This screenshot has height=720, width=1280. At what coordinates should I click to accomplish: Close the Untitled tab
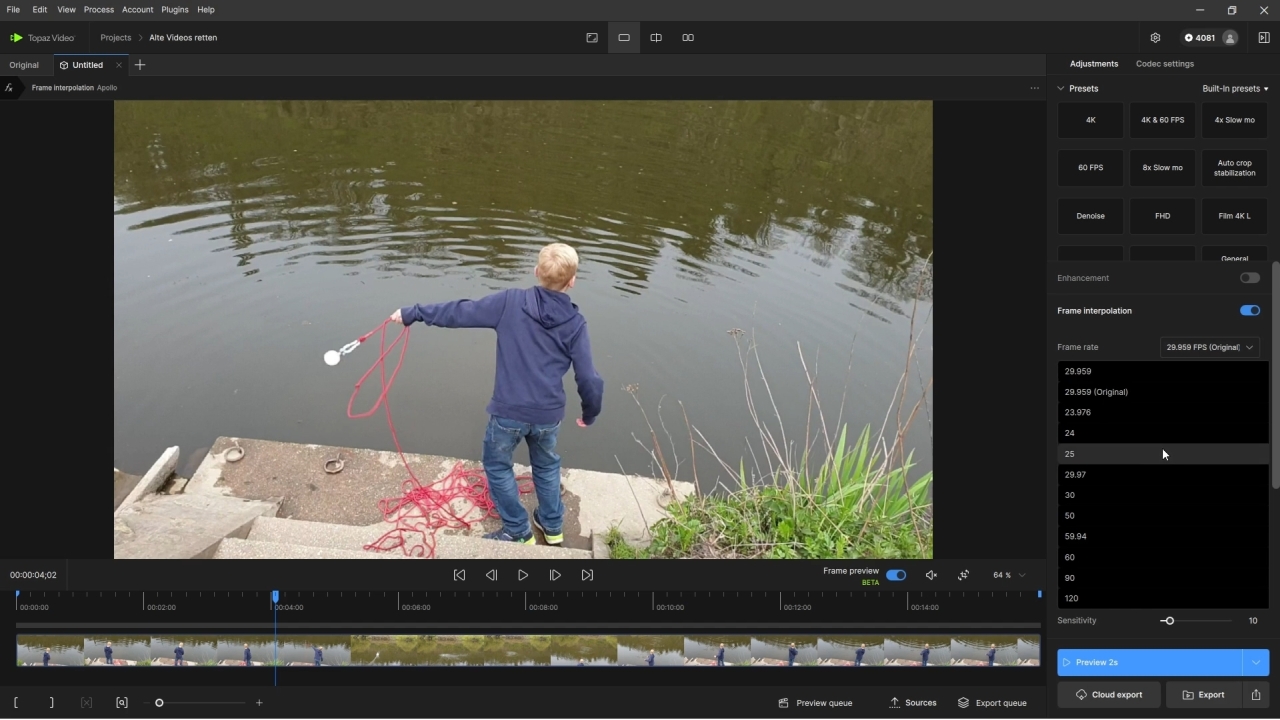pos(119,65)
